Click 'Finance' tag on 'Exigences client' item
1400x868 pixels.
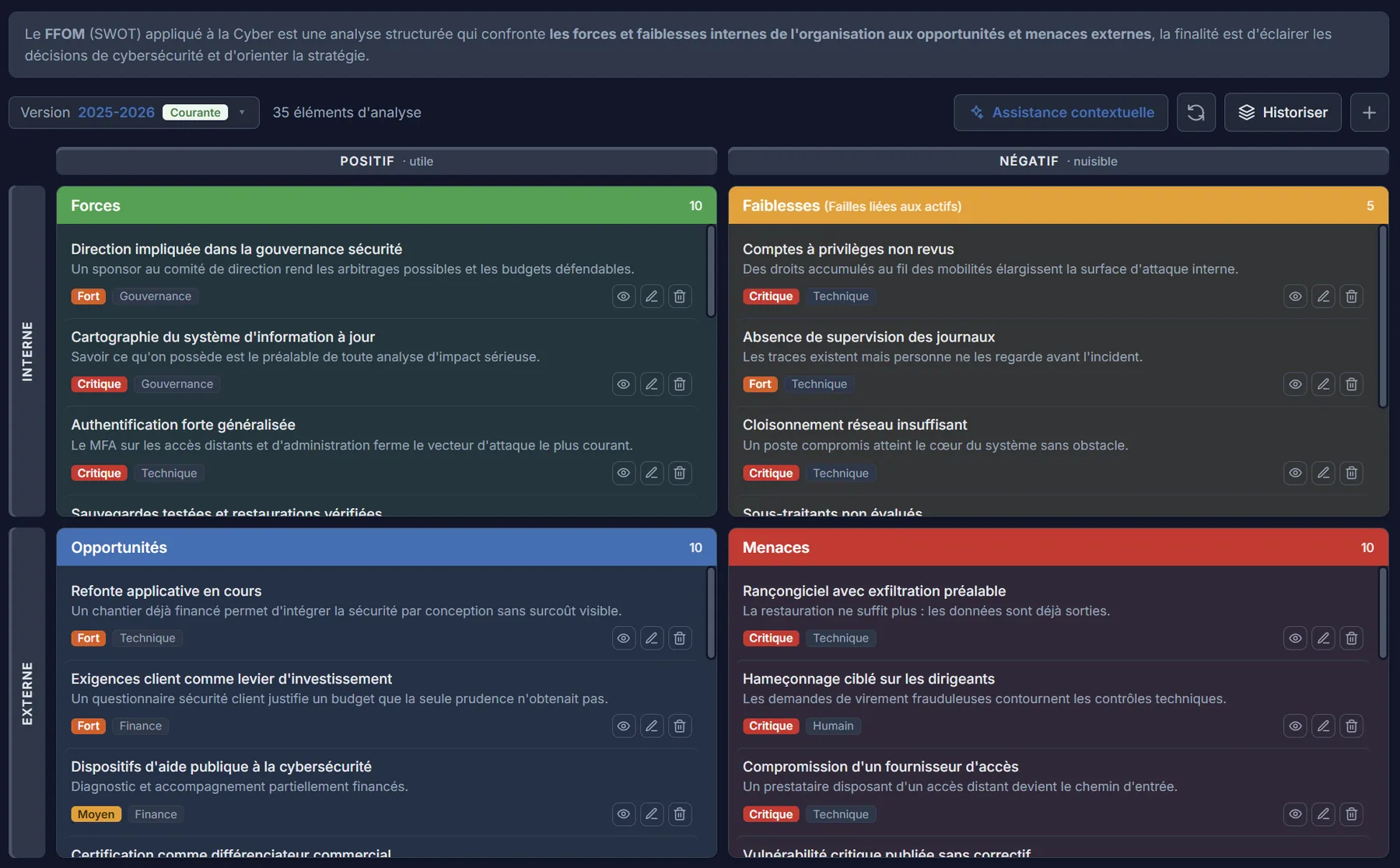point(141,726)
